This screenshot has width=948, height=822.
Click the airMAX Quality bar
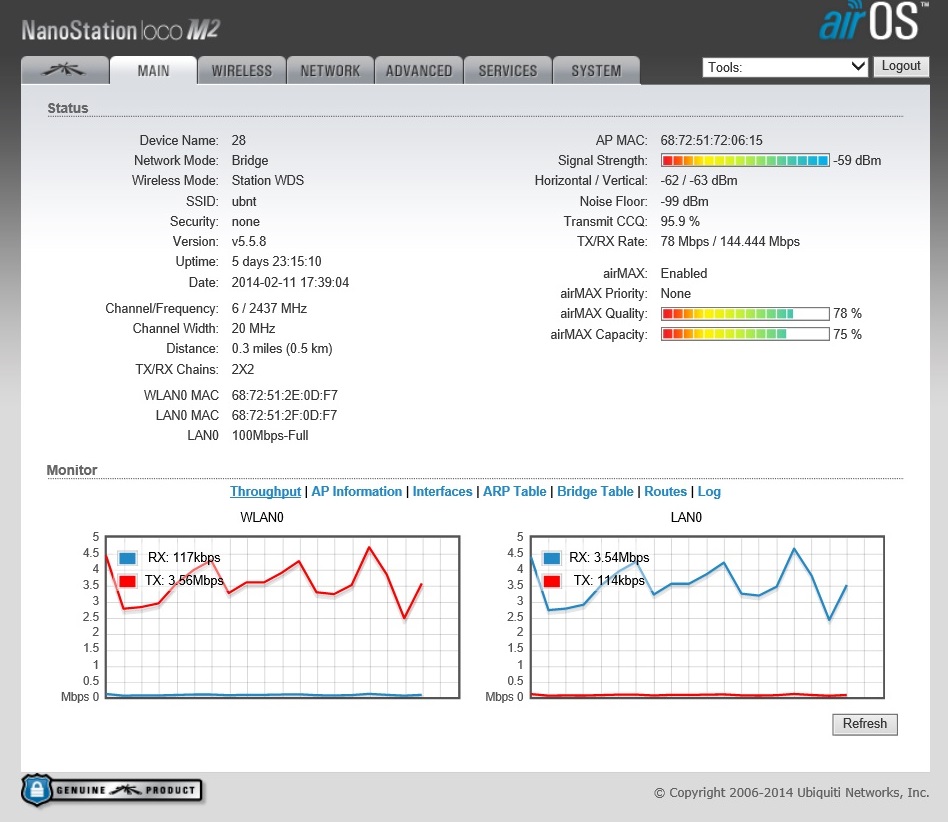[x=745, y=314]
